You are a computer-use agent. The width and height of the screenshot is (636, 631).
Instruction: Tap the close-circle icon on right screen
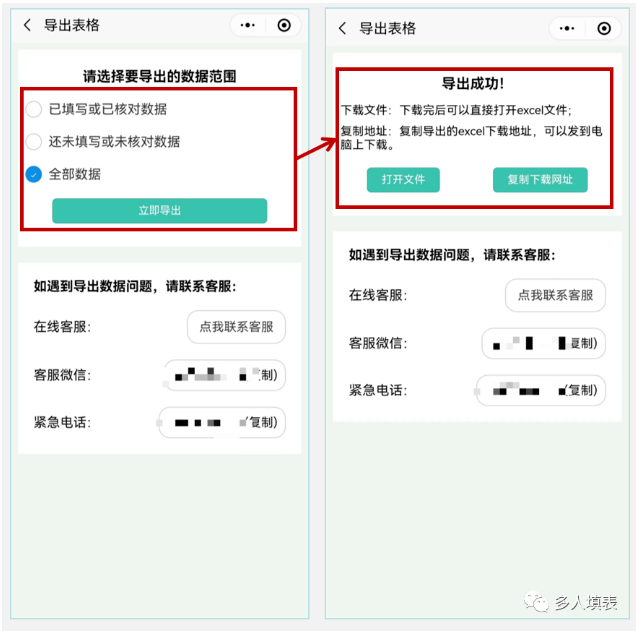pos(604,28)
